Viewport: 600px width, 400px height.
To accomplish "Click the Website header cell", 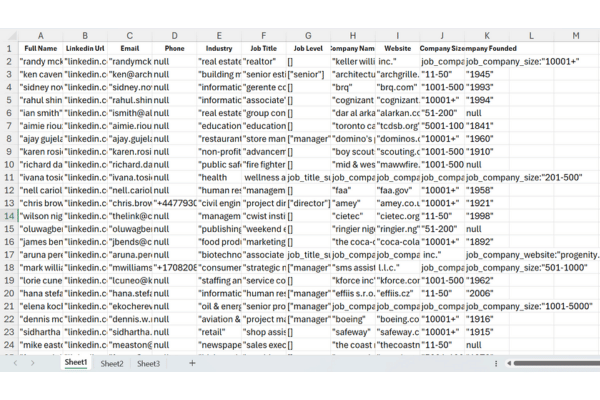I will [x=397, y=48].
